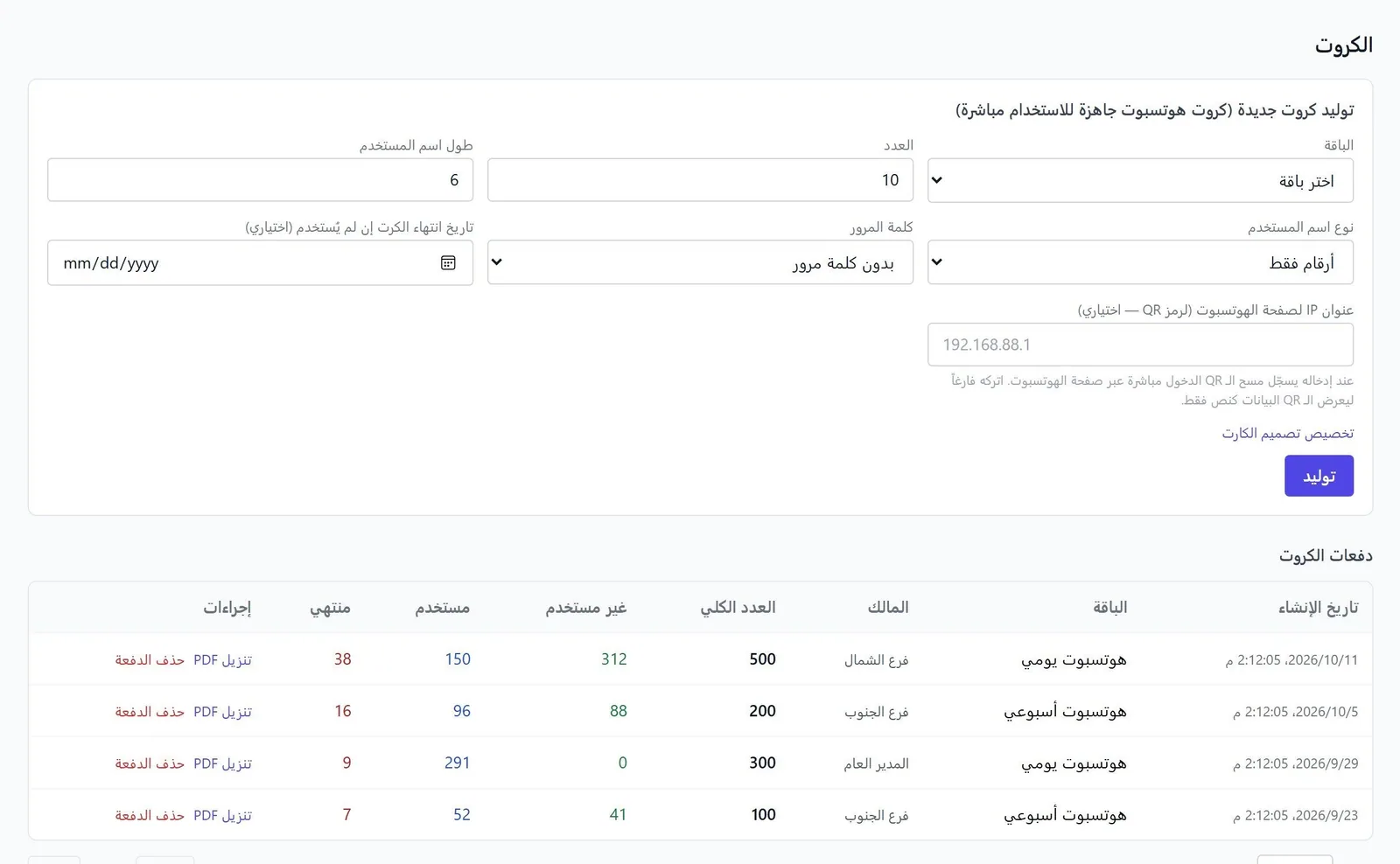Open the كلمة المرور password dropdown
1400x864 pixels.
[700, 262]
